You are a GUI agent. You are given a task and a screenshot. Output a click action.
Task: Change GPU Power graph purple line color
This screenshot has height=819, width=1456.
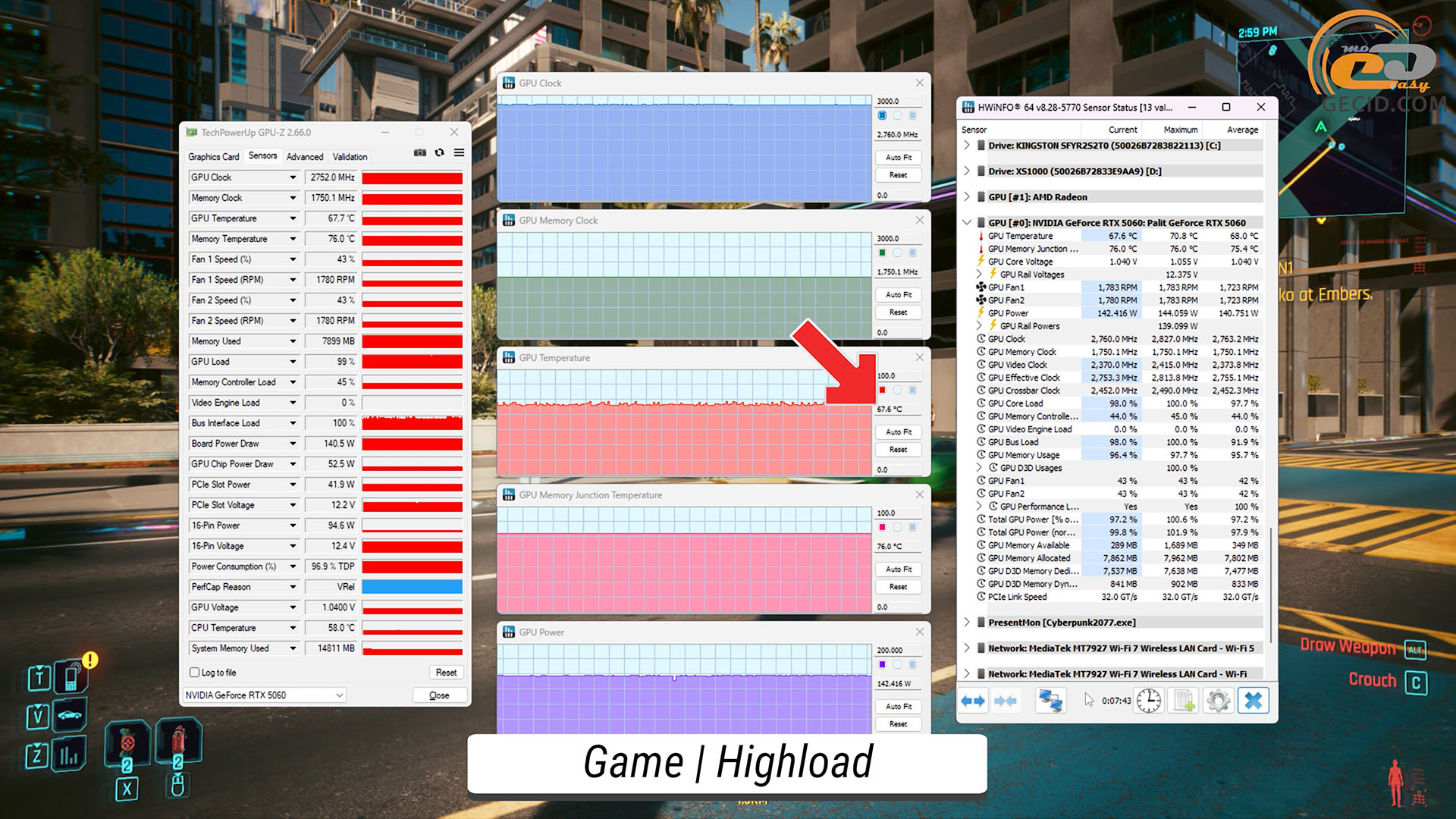pyautogui.click(x=882, y=664)
